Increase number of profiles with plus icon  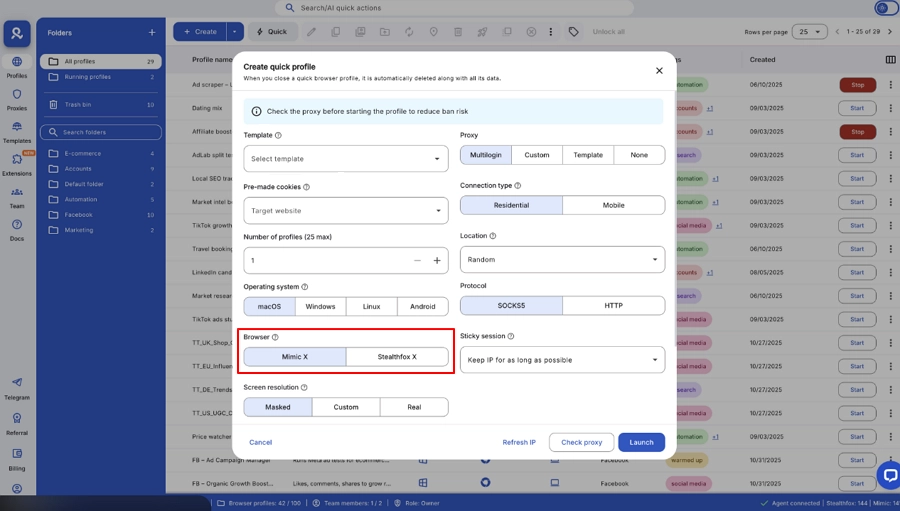pos(437,260)
